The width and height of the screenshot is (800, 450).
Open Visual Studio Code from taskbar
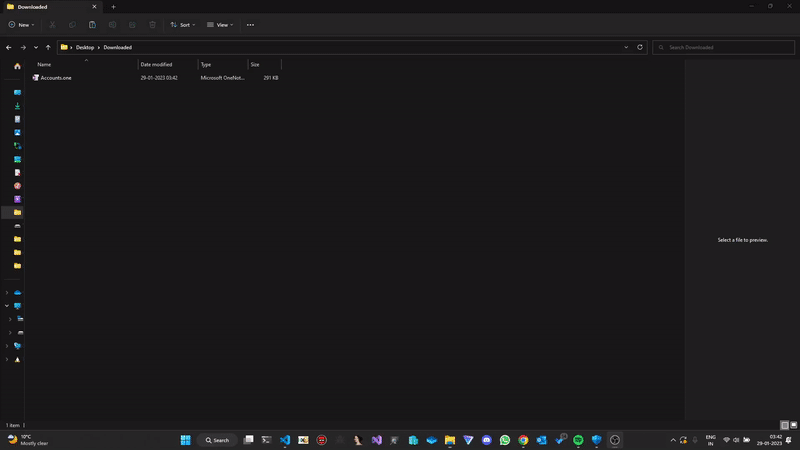pos(285,440)
